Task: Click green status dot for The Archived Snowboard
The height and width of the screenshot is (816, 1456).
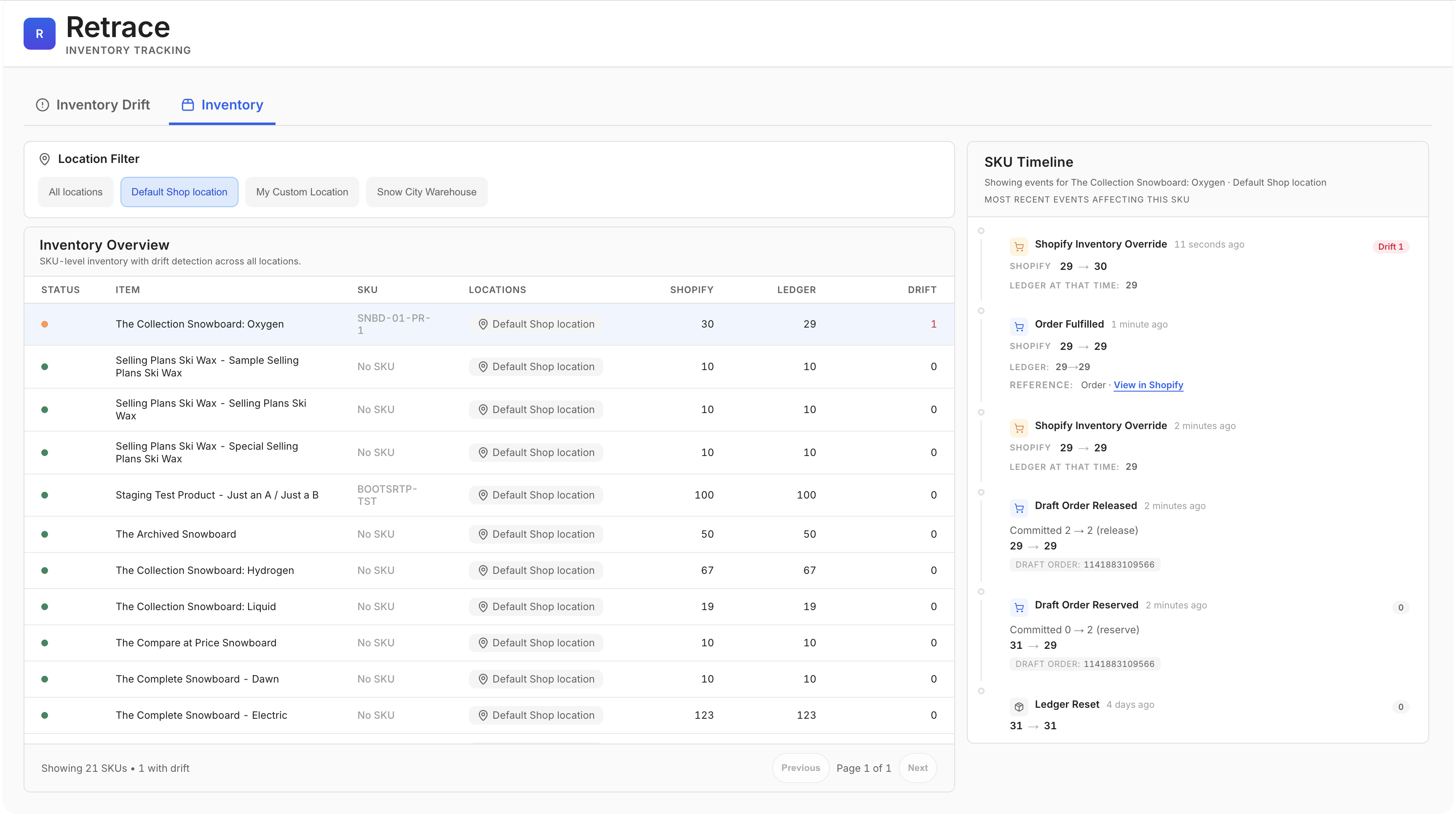Action: (x=45, y=534)
